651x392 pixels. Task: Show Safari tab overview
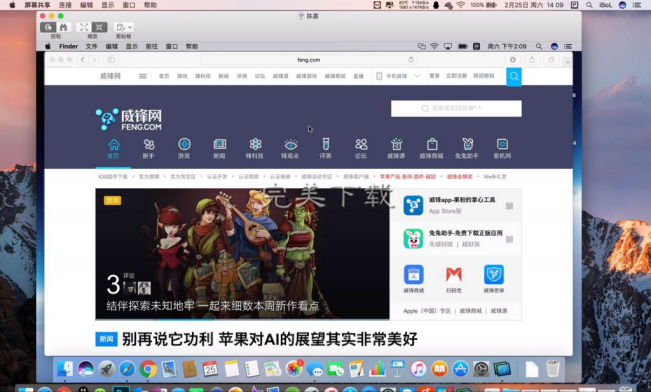point(551,60)
